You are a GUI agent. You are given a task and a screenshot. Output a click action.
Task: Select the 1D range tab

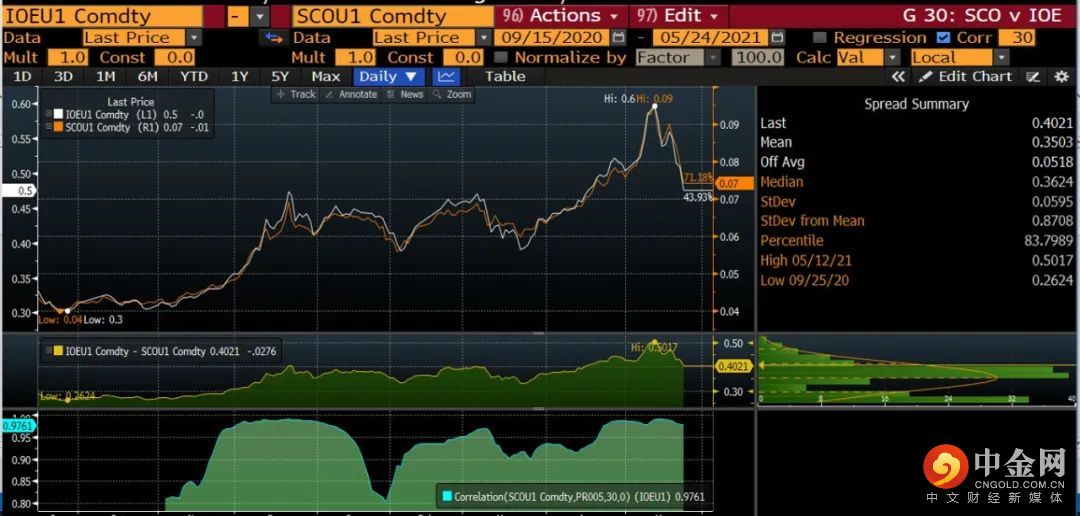[22, 76]
